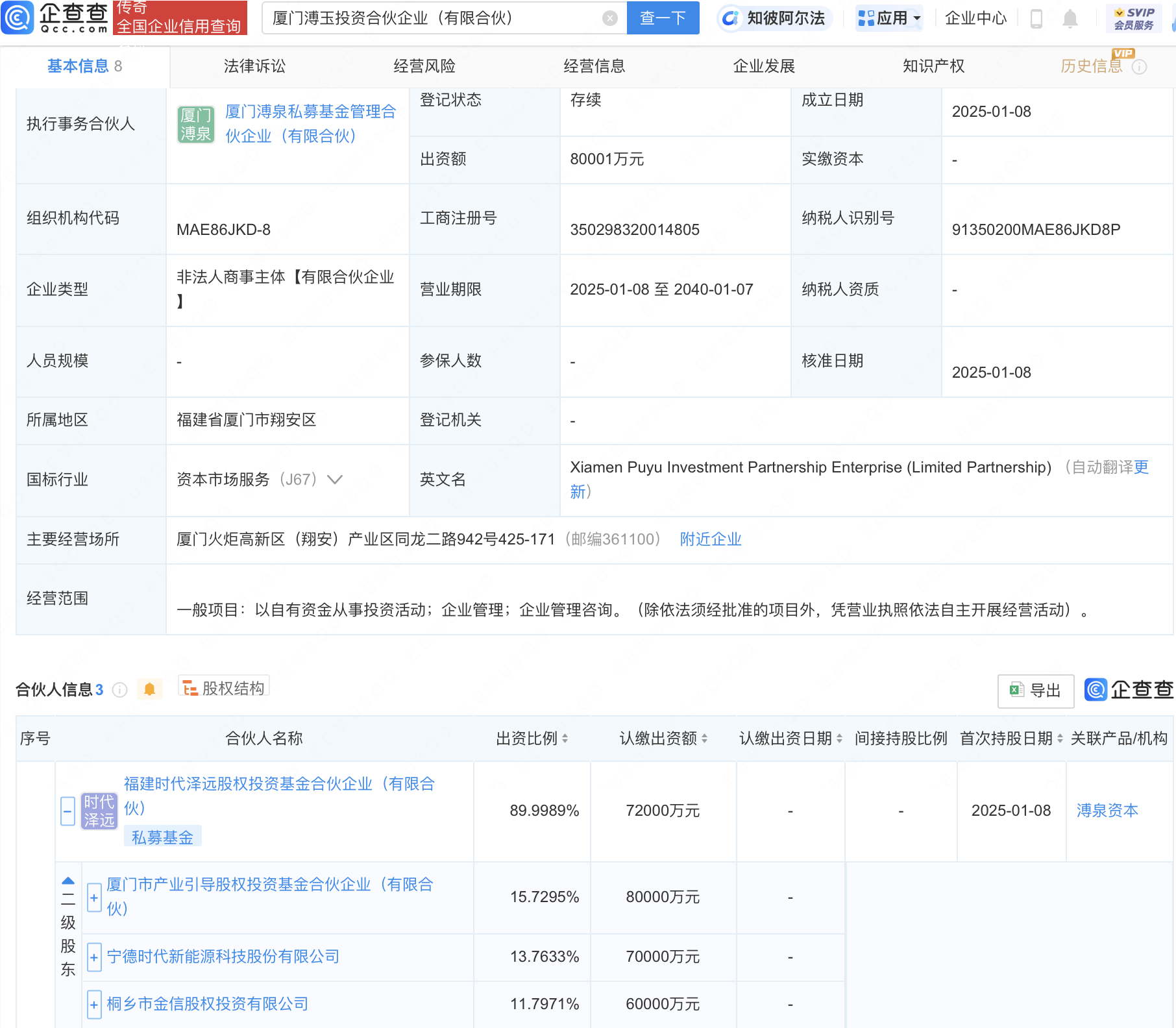Switch to the 法律诉讼 tab
This screenshot has width=1176, height=1028.
[x=254, y=66]
